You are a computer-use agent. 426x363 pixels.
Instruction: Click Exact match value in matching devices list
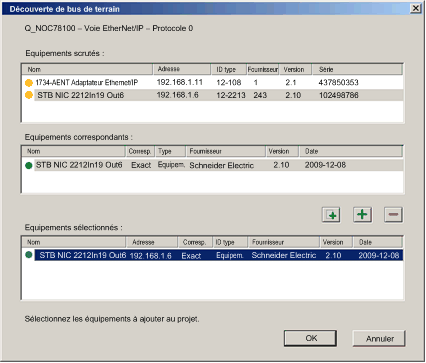point(141,165)
